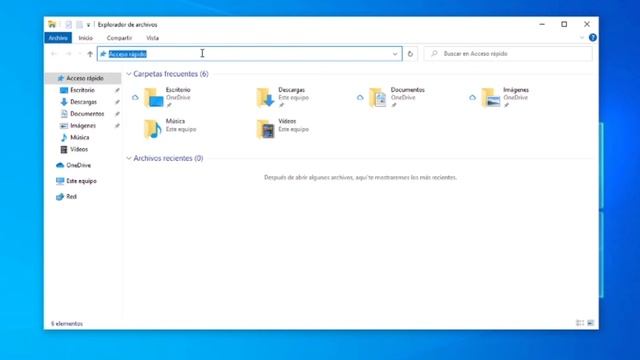The height and width of the screenshot is (360, 640).
Task: Open Este equipo in the navigation pane
Action: point(81,181)
